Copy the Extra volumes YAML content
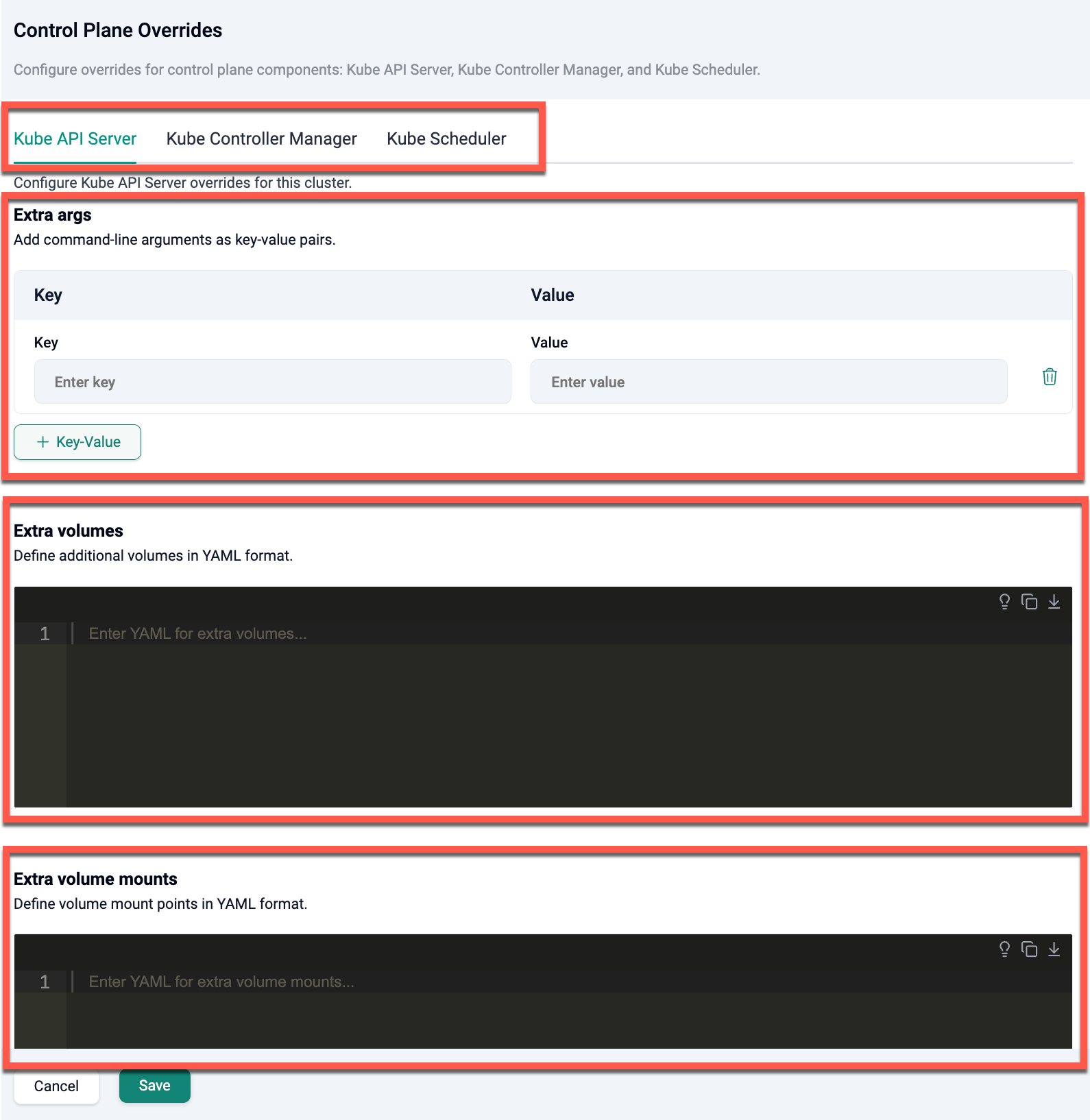1090x1120 pixels. (1029, 602)
